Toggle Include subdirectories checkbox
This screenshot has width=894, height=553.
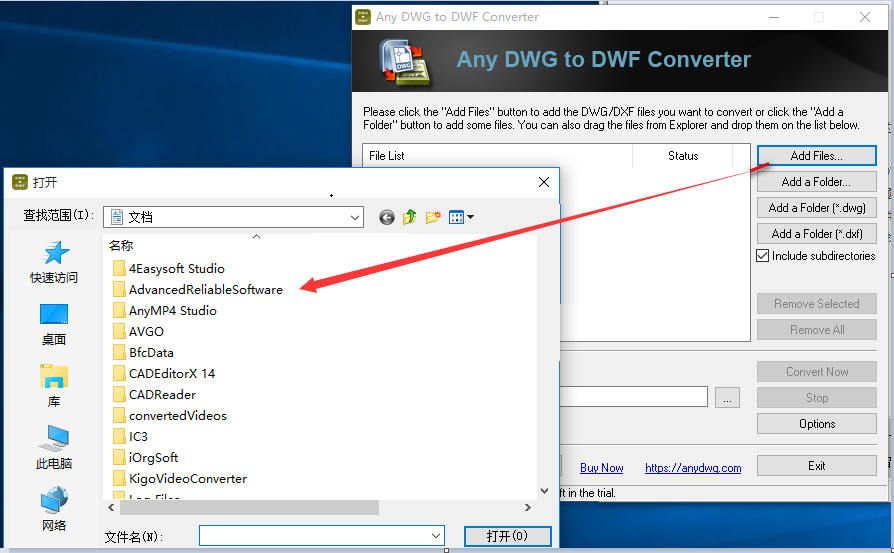(x=763, y=256)
